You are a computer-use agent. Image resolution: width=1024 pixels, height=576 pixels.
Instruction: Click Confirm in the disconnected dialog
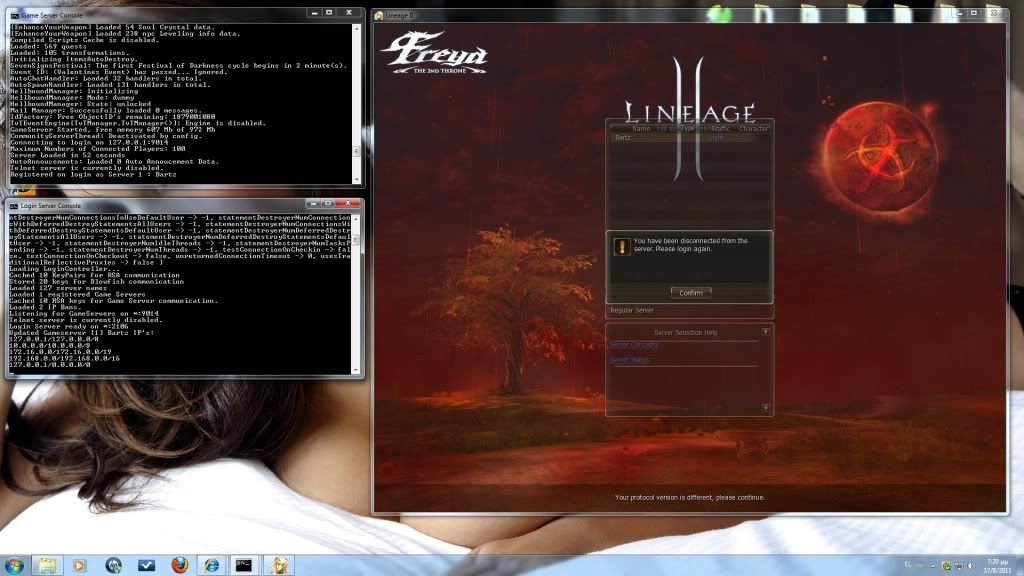pyautogui.click(x=690, y=293)
